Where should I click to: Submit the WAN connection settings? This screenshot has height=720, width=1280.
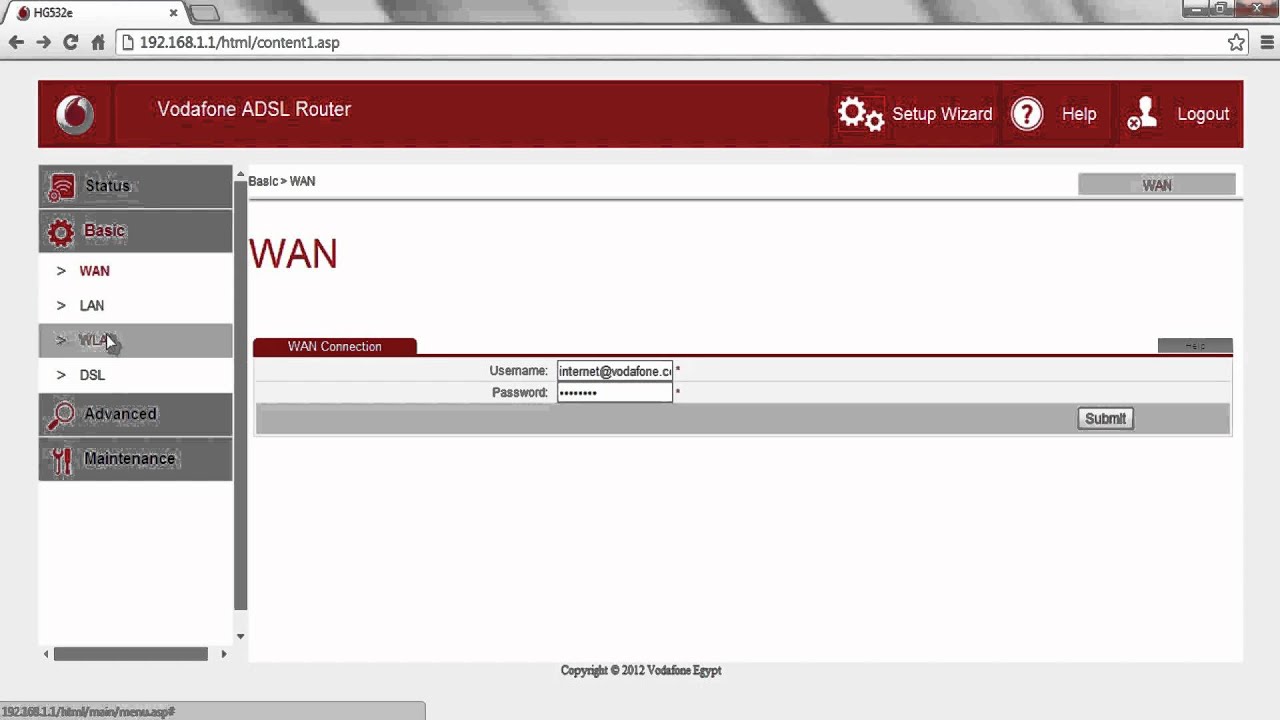click(x=1105, y=418)
